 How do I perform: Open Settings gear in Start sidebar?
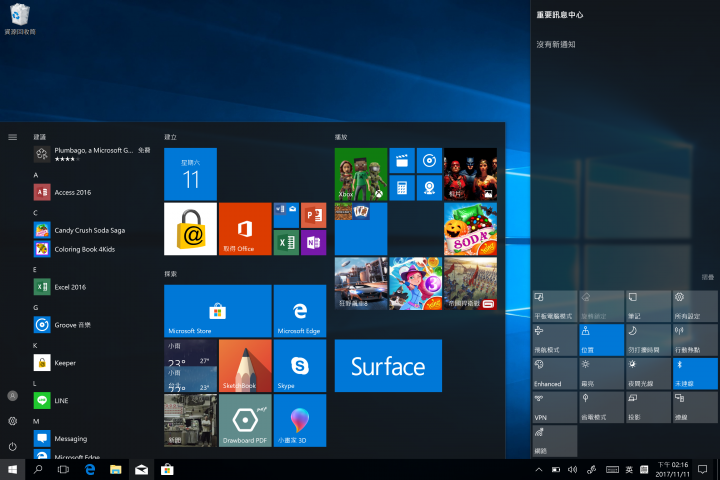pyautogui.click(x=12, y=421)
